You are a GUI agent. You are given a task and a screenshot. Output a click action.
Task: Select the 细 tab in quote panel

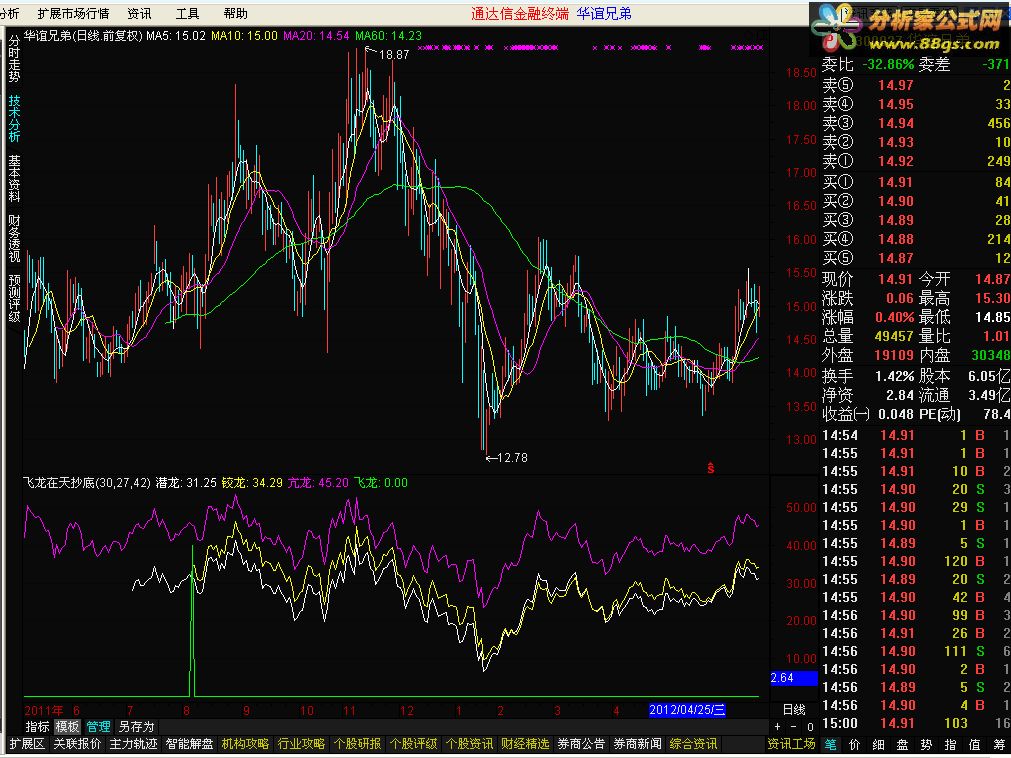coord(878,744)
